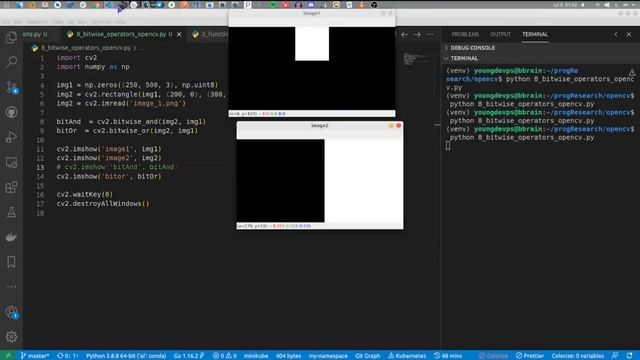Click the synchronize changes status item
The image size is (640, 360).
67,356
